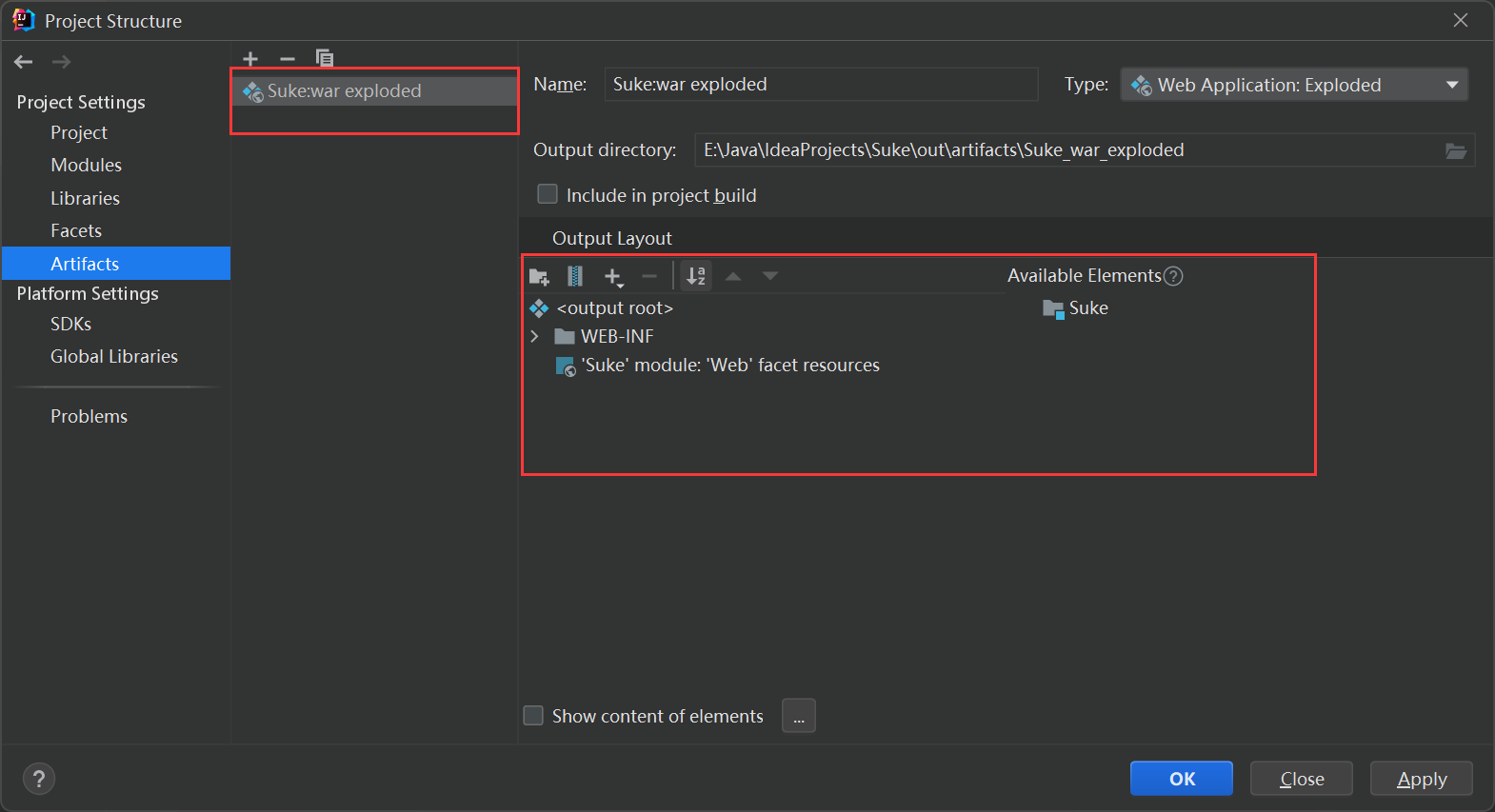Click the create directory icon in Output Layout

pos(539,277)
